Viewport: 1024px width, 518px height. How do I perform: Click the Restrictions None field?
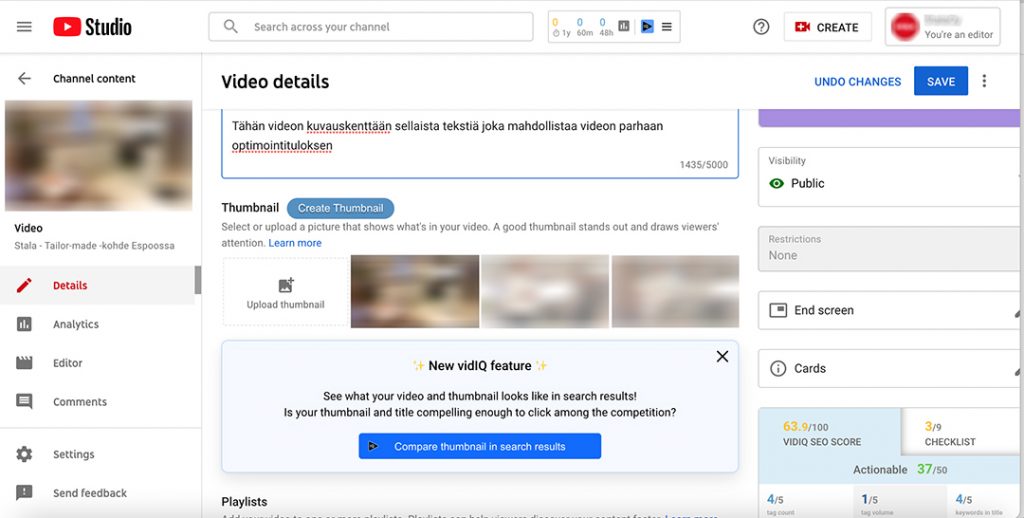(x=888, y=248)
